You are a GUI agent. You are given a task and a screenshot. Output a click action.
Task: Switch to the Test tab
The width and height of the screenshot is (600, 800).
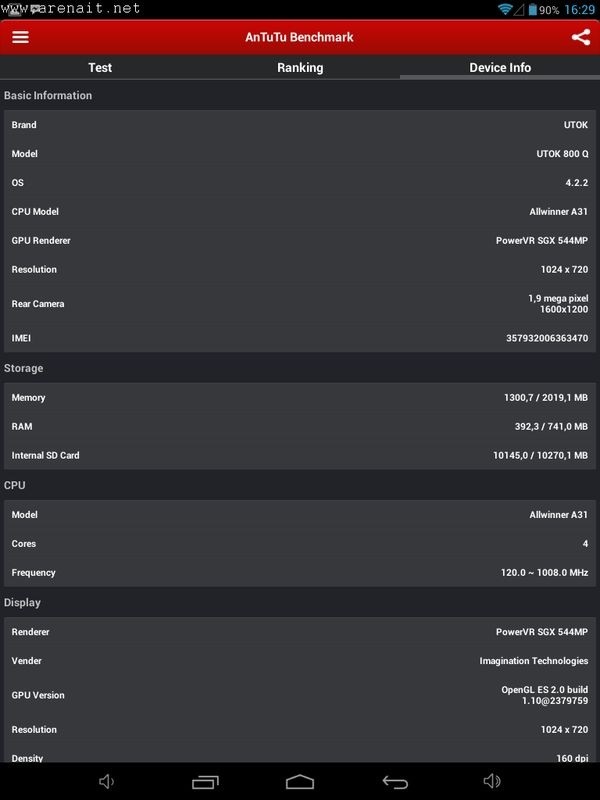(100, 67)
